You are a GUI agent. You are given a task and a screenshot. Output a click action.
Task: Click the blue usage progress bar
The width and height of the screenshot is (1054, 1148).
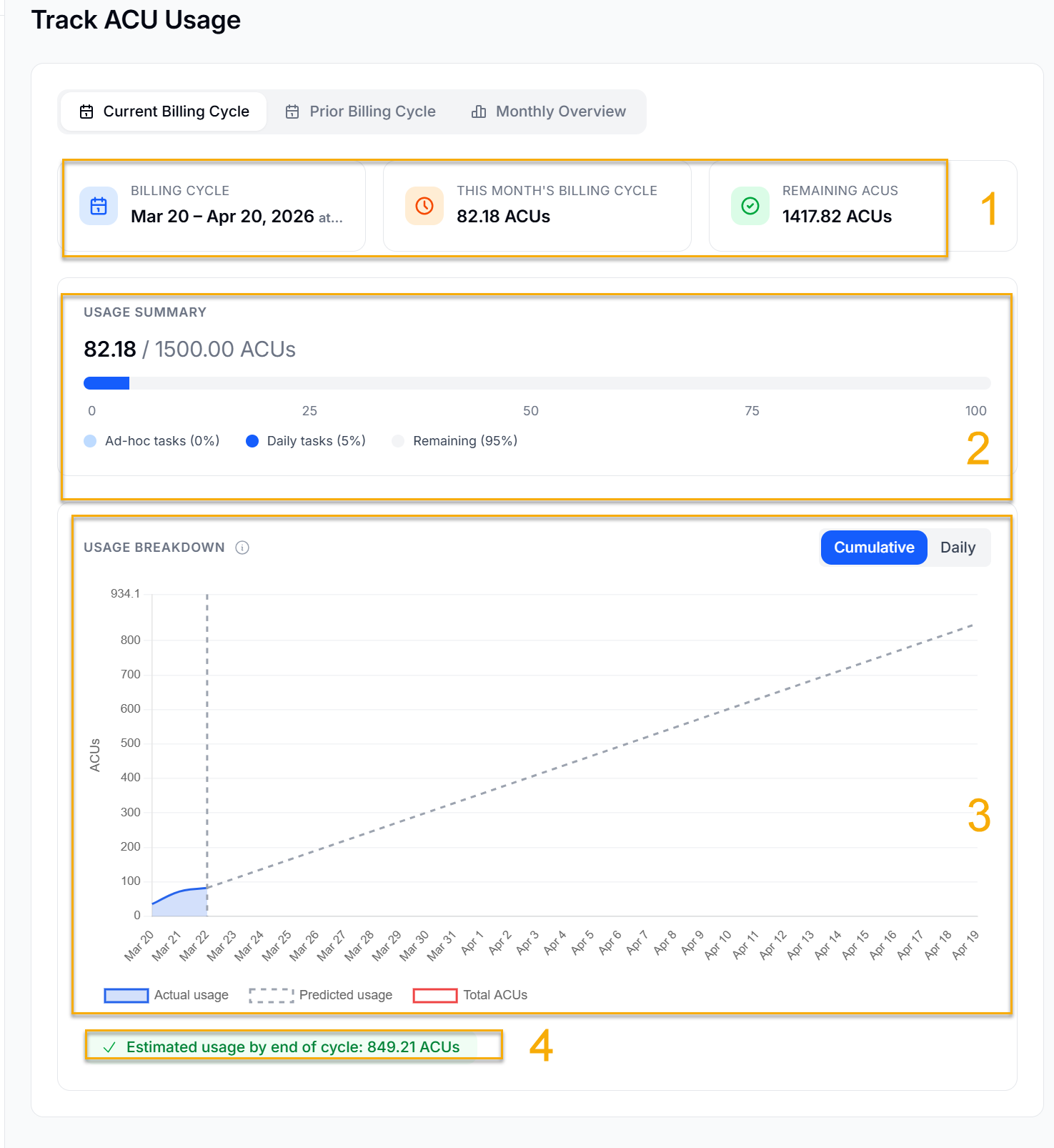(106, 383)
